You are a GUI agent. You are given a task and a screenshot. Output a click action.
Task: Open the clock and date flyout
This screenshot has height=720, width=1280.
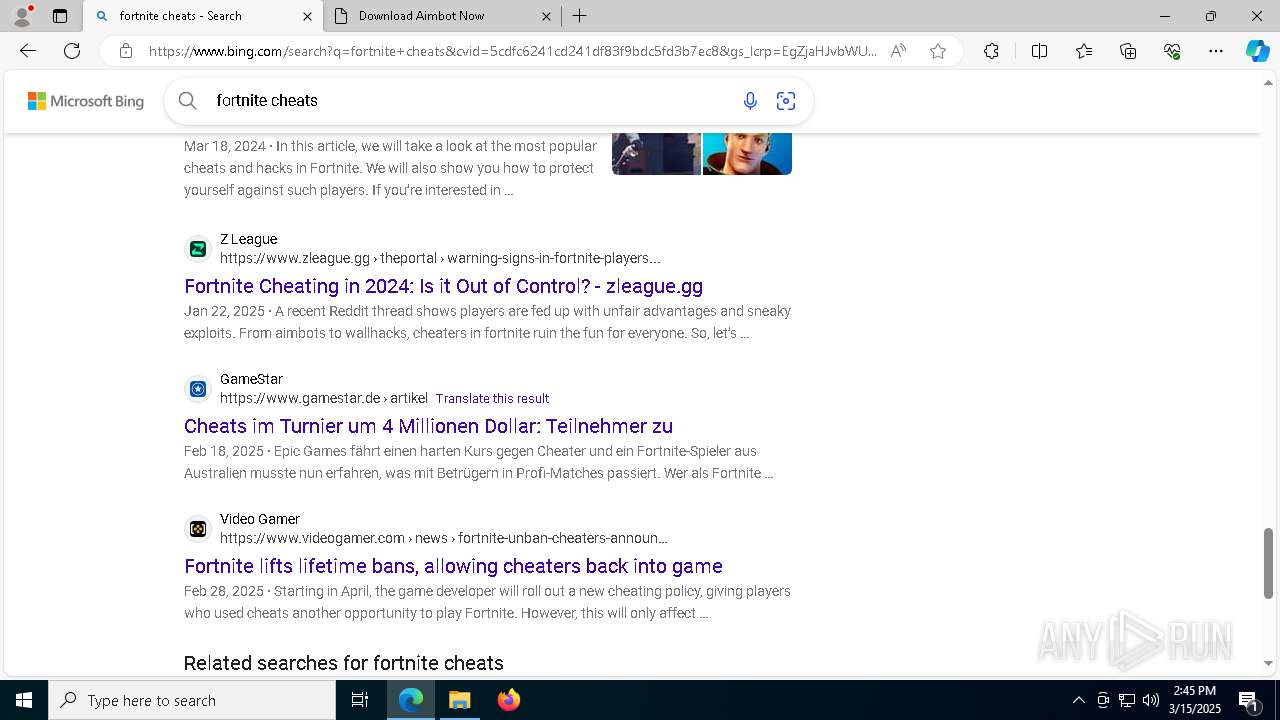click(1196, 700)
